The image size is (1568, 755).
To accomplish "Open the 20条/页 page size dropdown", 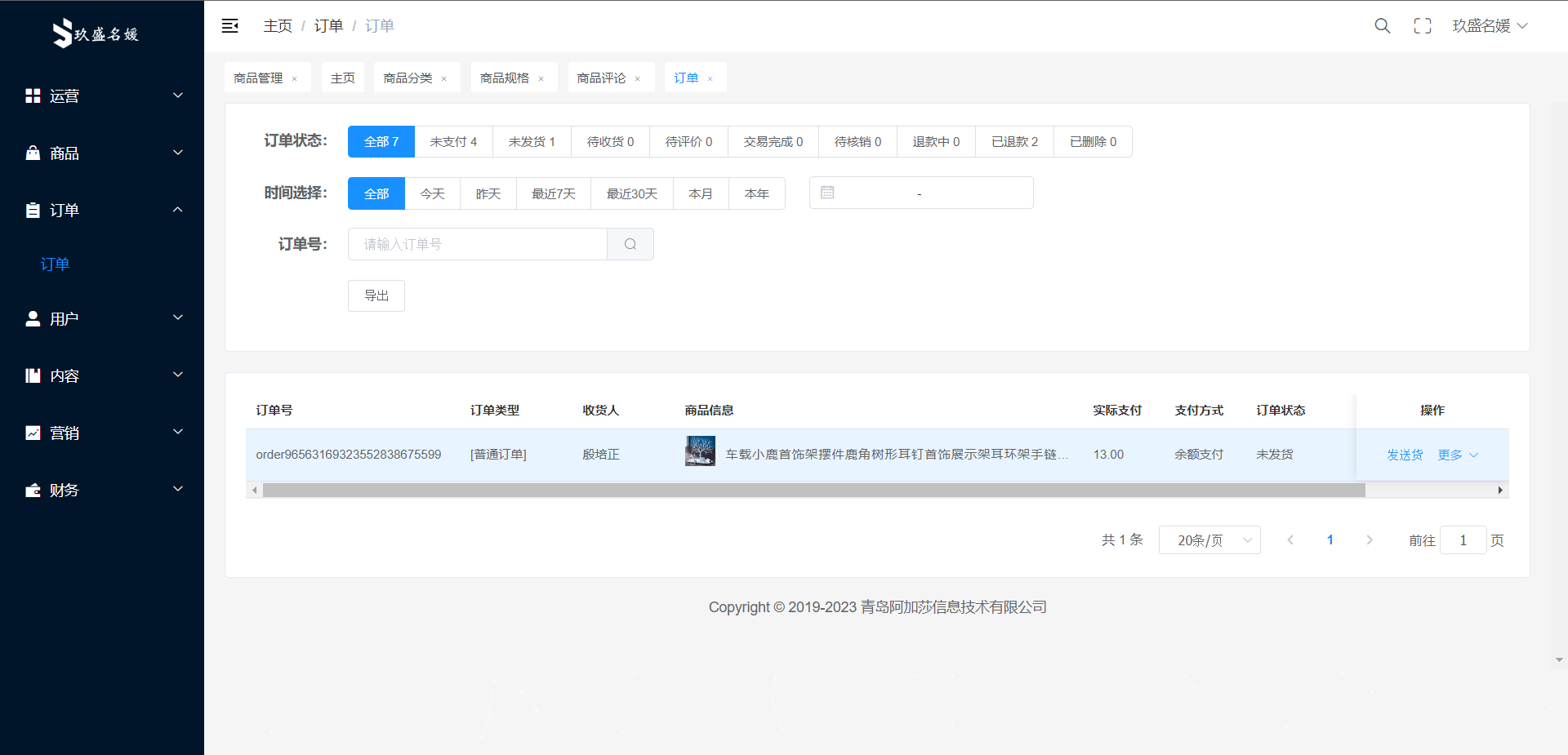I will [1209, 540].
